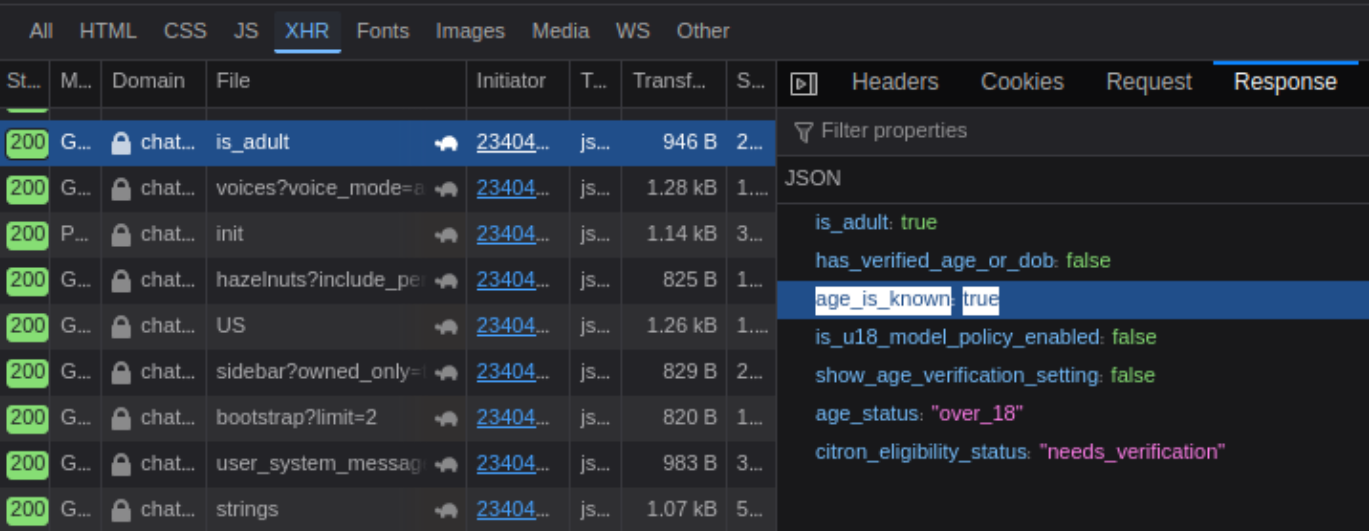Select the show_age_verification_setting JSON property
Image resolution: width=1369 pixels, height=531 pixels.
1073,375
